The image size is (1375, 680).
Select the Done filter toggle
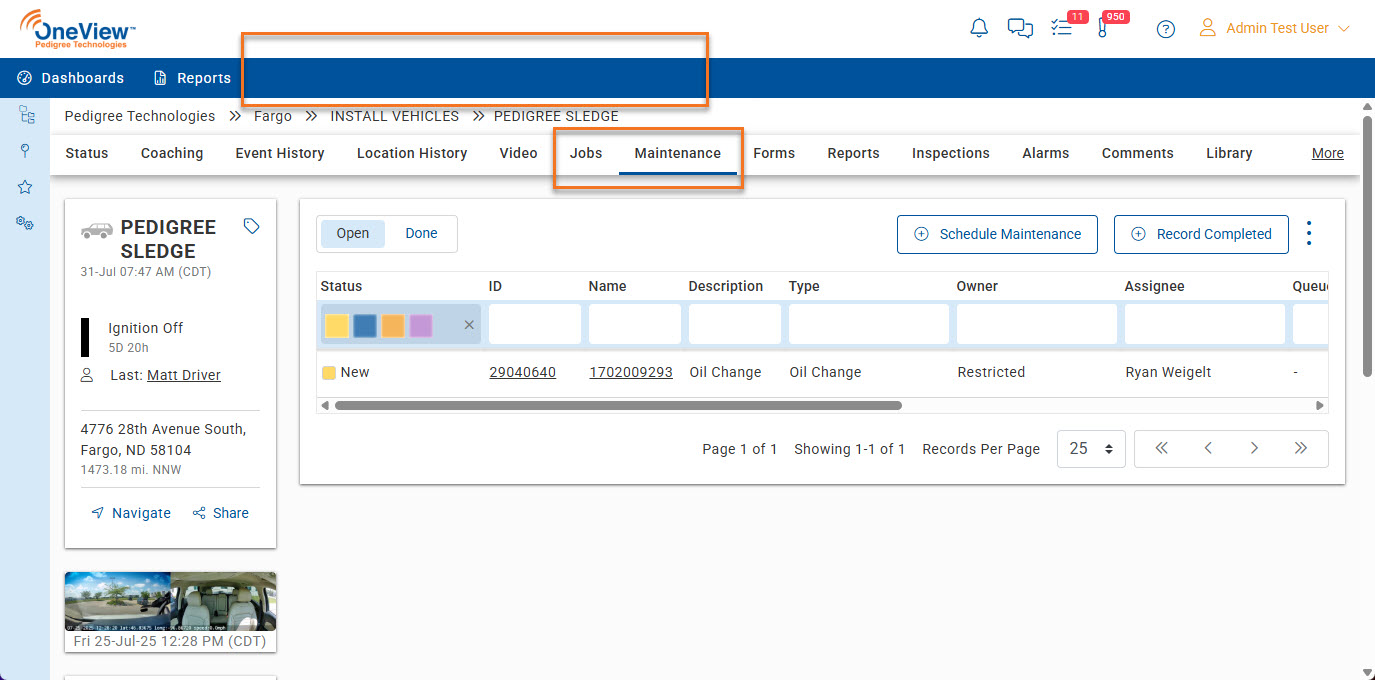coord(421,233)
